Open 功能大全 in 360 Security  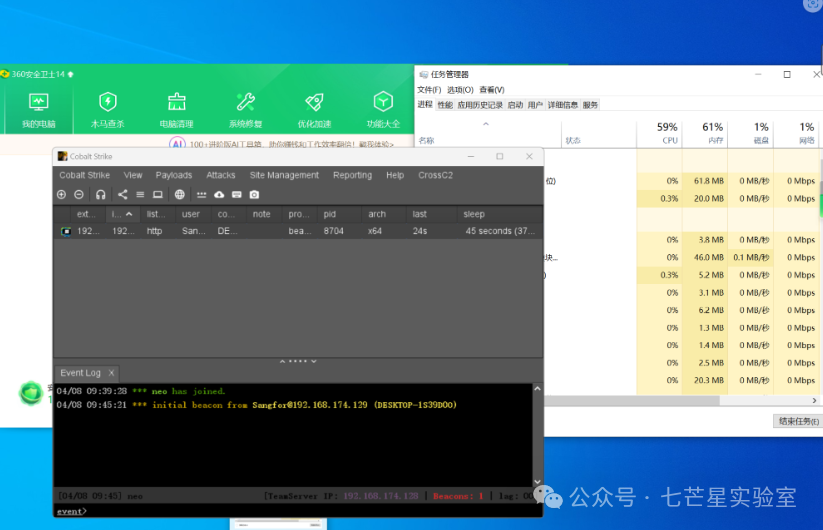(383, 110)
